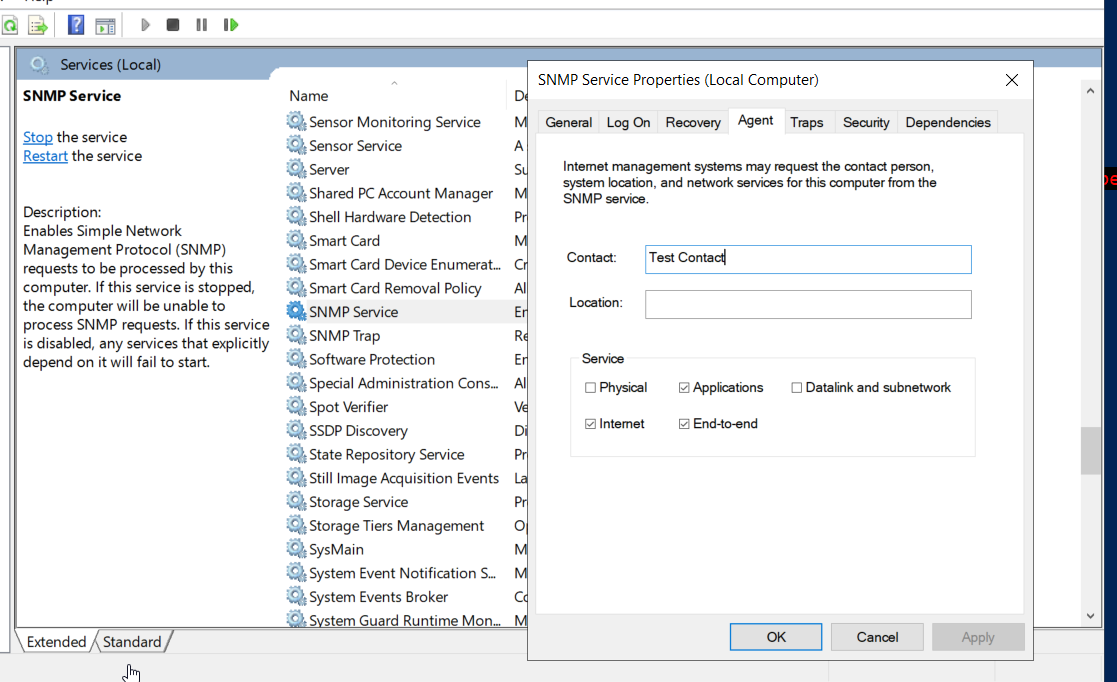
Task: Click the Stop the service link
Action: tap(38, 137)
